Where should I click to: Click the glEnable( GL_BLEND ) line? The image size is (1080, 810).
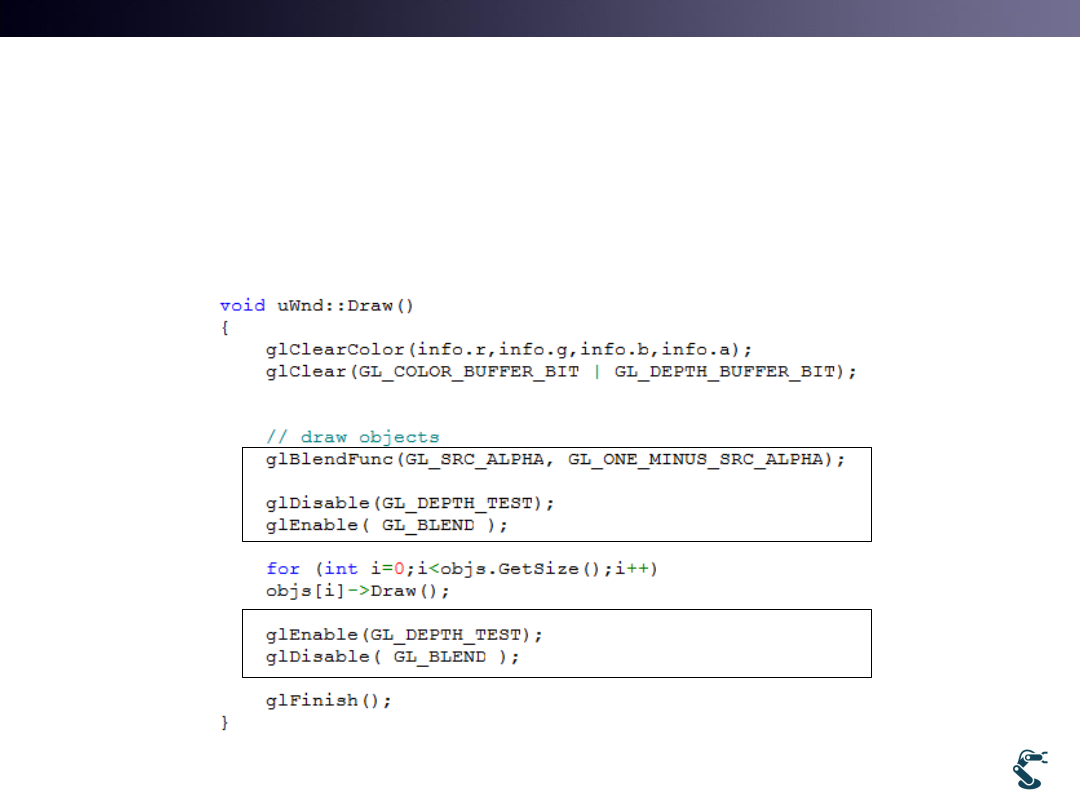387,525
